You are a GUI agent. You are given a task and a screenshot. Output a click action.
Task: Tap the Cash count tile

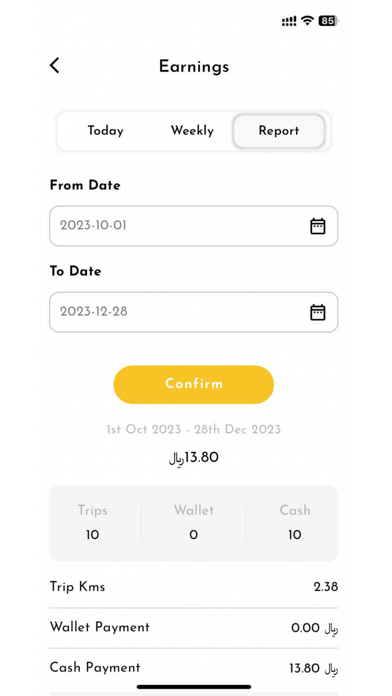295,522
